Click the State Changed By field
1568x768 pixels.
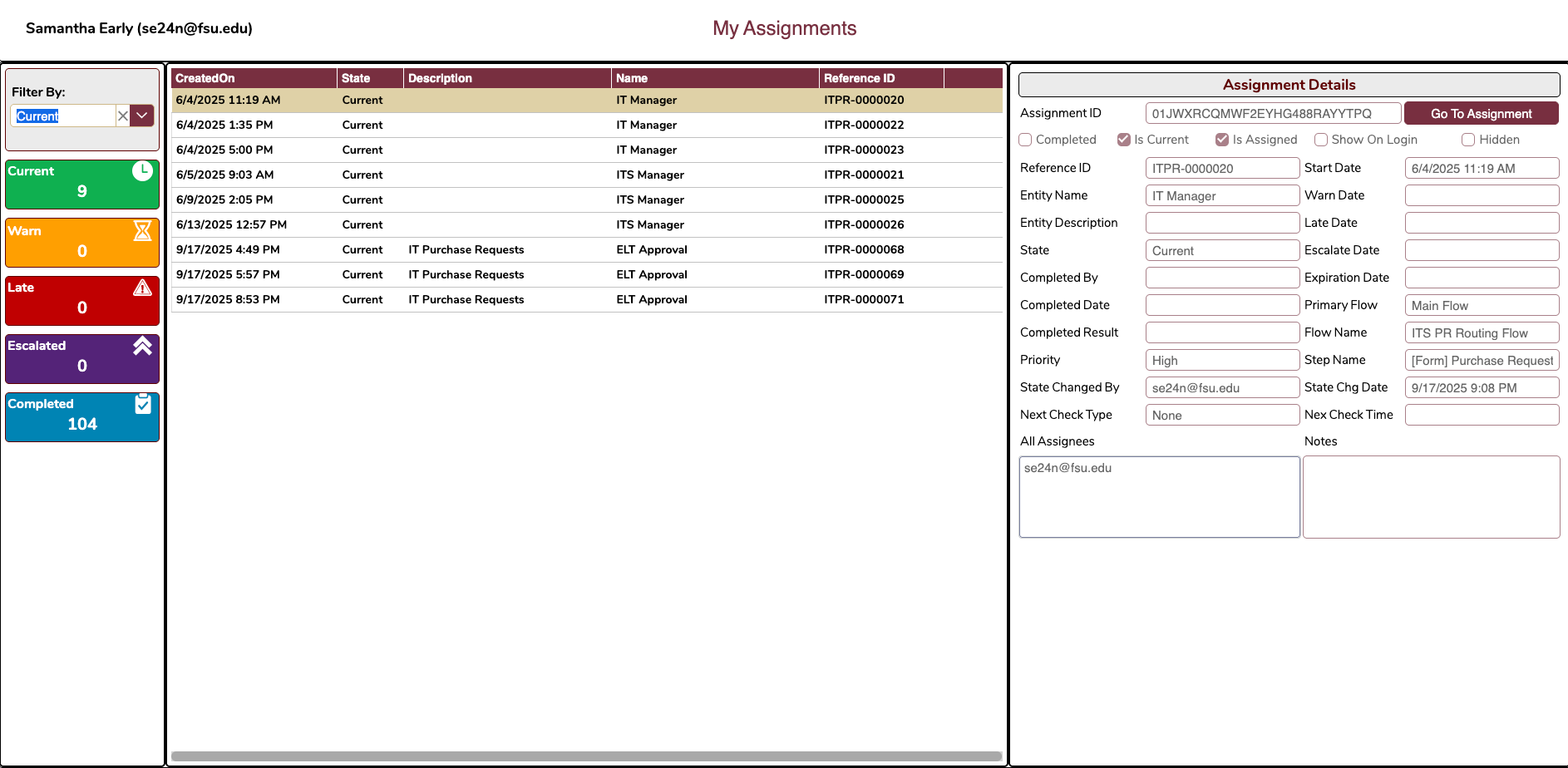click(x=1222, y=387)
